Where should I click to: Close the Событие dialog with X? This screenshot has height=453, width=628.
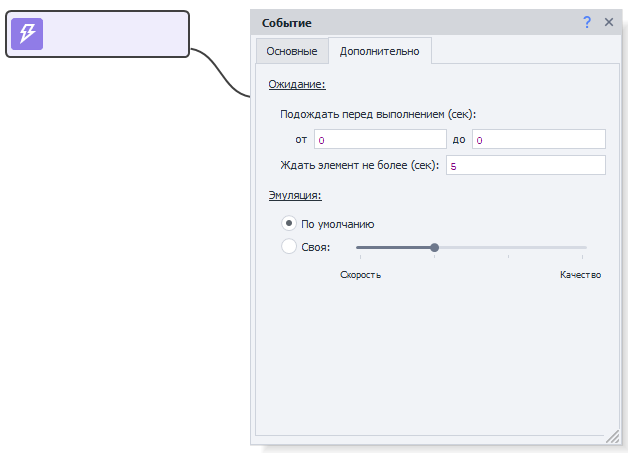pyautogui.click(x=608, y=22)
